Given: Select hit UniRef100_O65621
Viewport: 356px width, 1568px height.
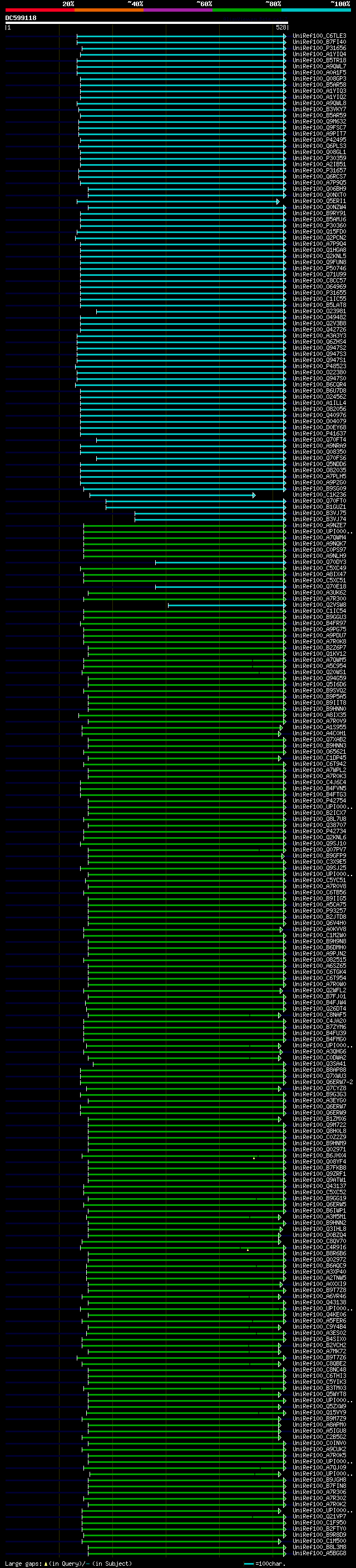Looking at the screenshot, I should click(x=319, y=752).
